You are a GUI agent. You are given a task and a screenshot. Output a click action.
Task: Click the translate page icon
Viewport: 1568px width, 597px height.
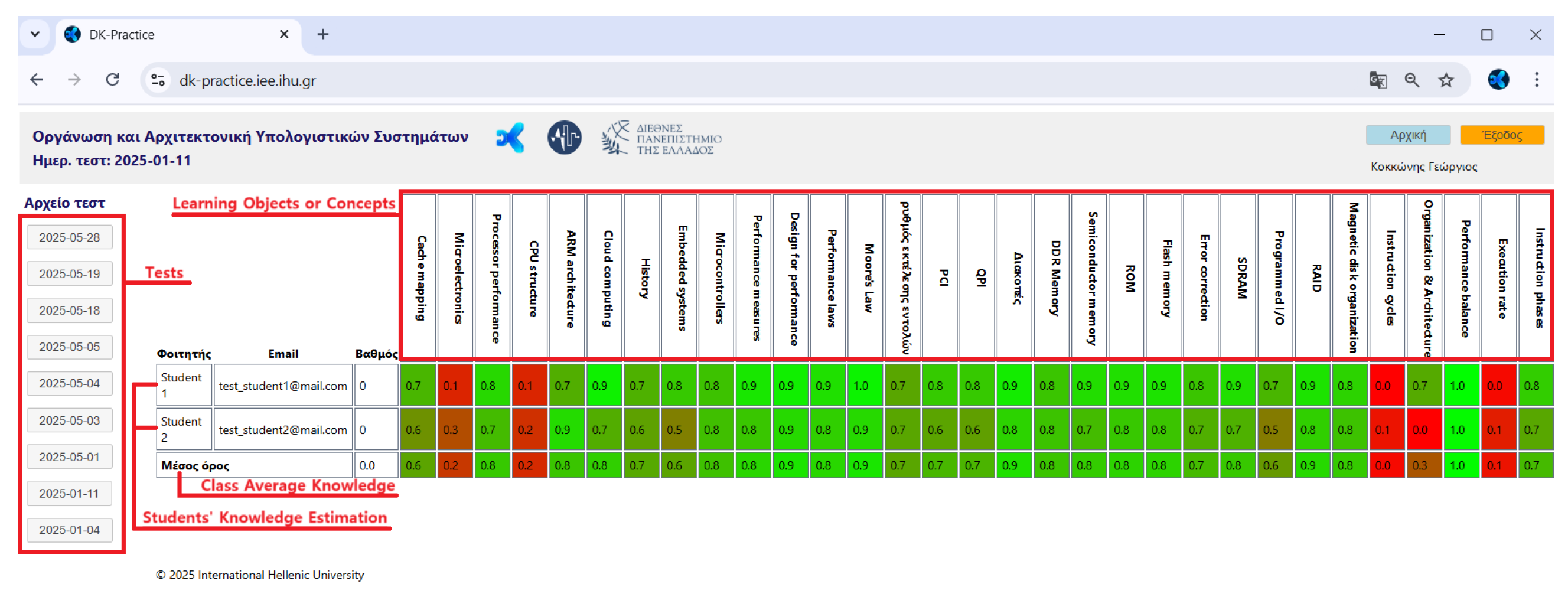[1377, 80]
